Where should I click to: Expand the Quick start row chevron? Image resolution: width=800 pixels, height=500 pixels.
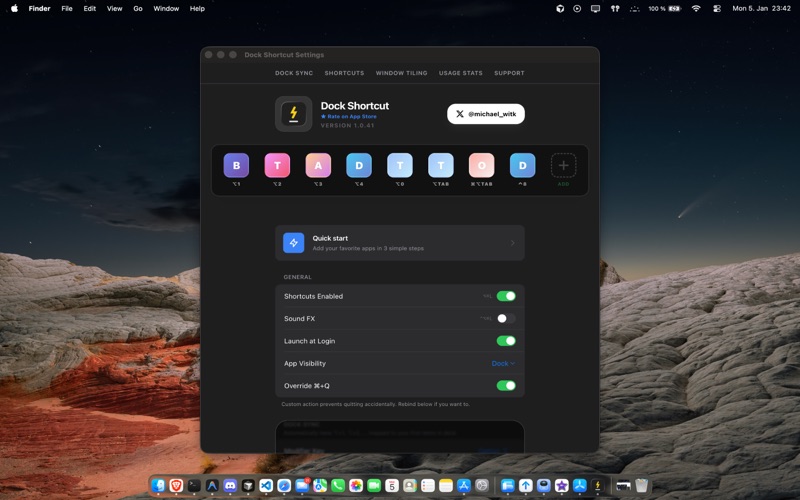513,243
